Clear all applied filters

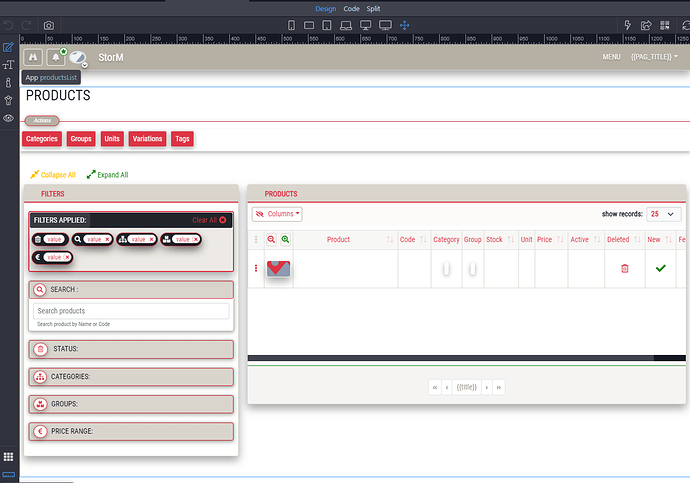[209, 220]
